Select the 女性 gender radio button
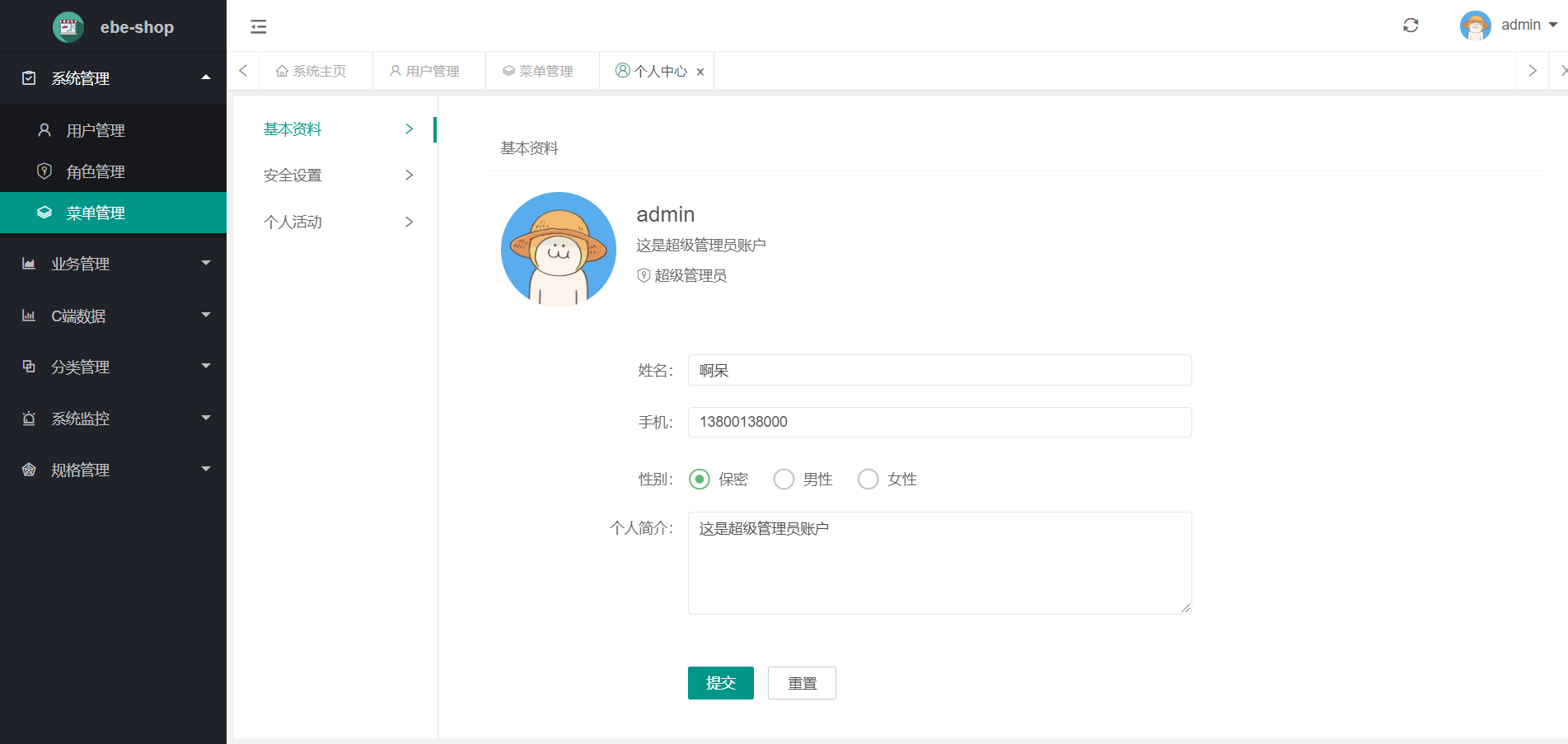The height and width of the screenshot is (744, 1568). (x=868, y=479)
